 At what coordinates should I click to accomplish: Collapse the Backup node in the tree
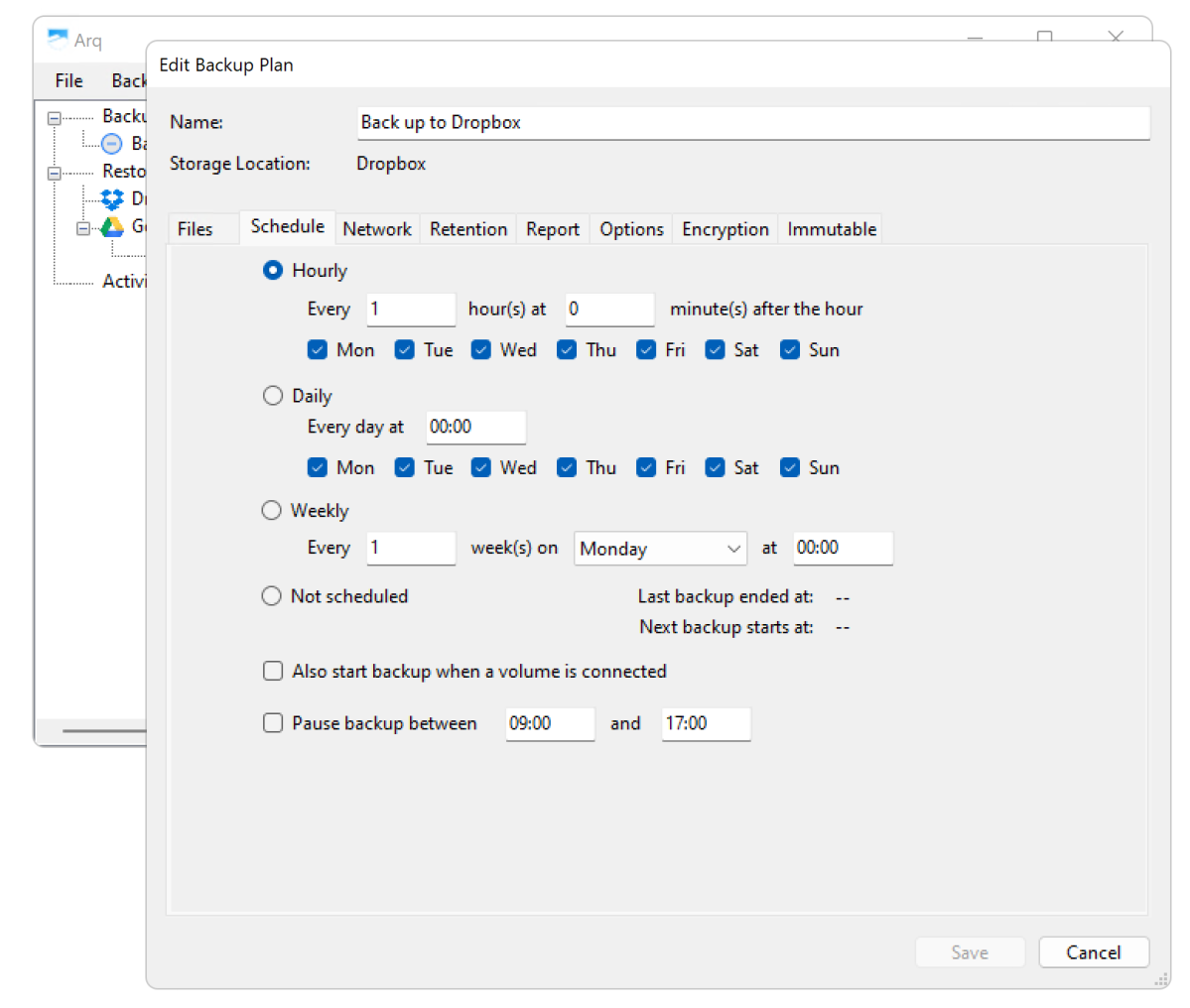pos(55,117)
